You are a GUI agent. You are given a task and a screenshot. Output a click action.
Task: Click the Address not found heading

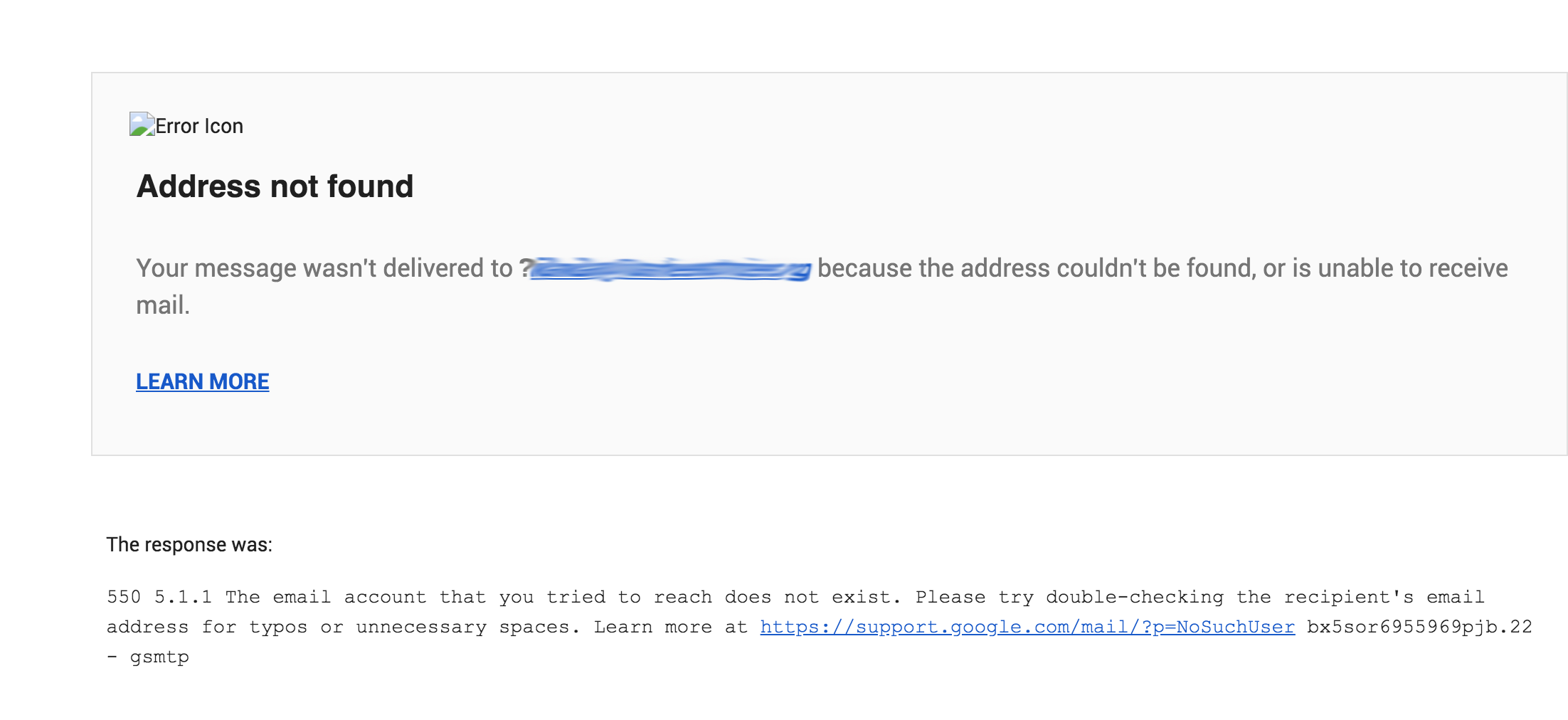[275, 186]
